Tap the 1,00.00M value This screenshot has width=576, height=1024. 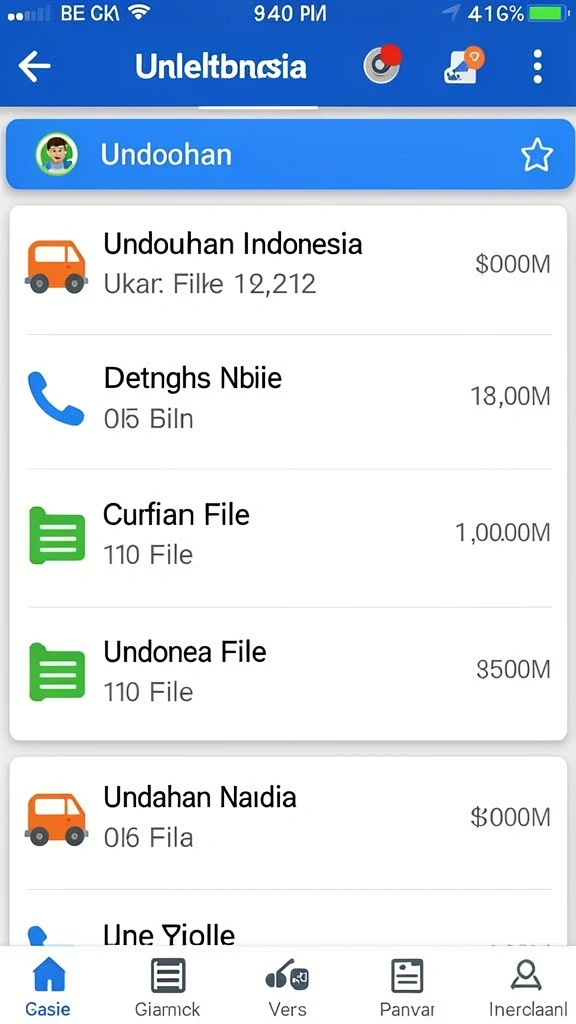(x=503, y=533)
